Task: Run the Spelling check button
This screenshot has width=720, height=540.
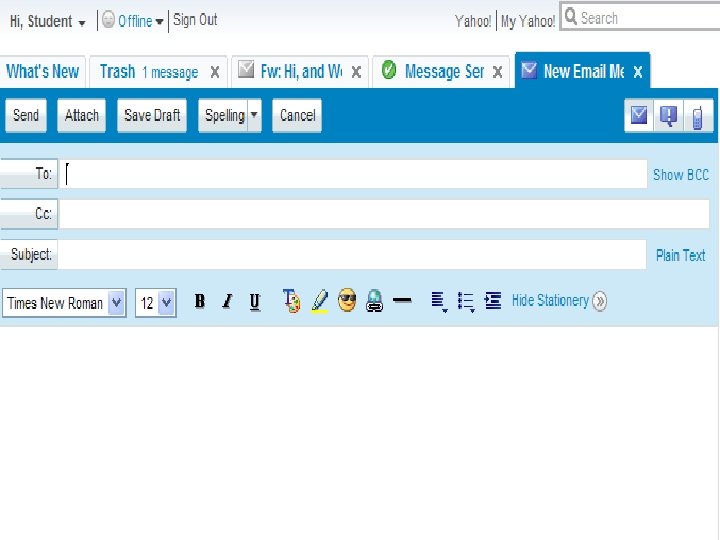Action: coord(224,115)
